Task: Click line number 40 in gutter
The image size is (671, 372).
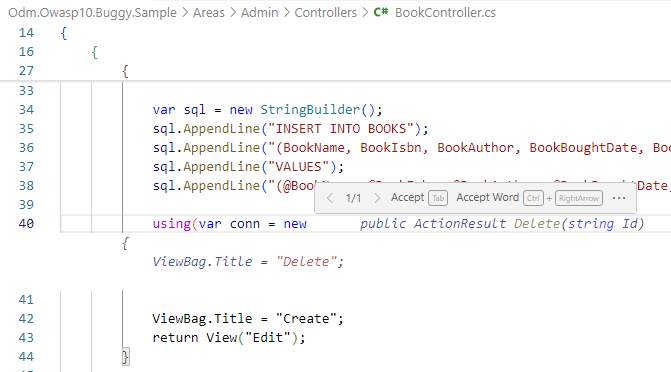Action: [x=26, y=223]
